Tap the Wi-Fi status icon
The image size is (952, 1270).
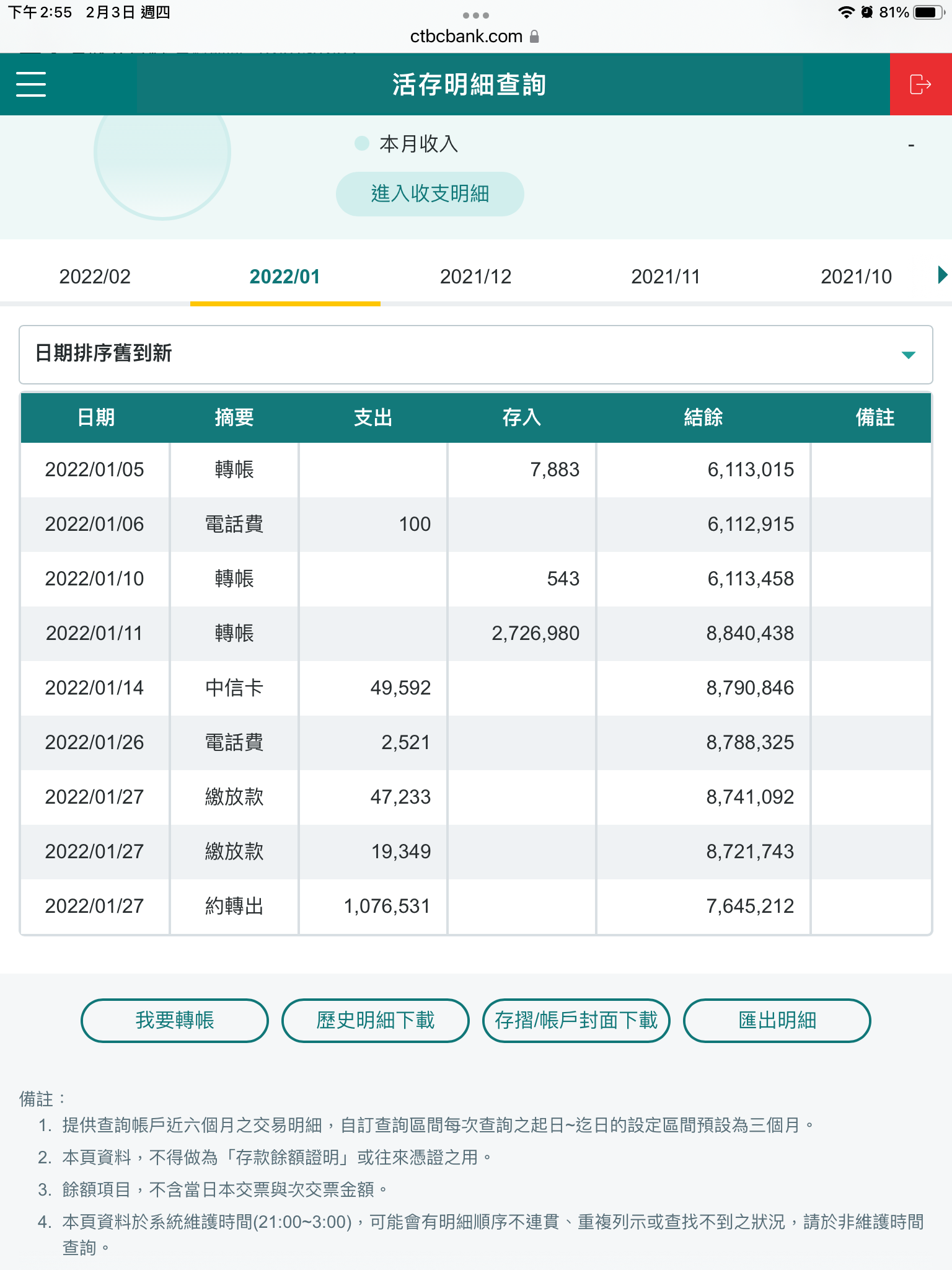(845, 12)
